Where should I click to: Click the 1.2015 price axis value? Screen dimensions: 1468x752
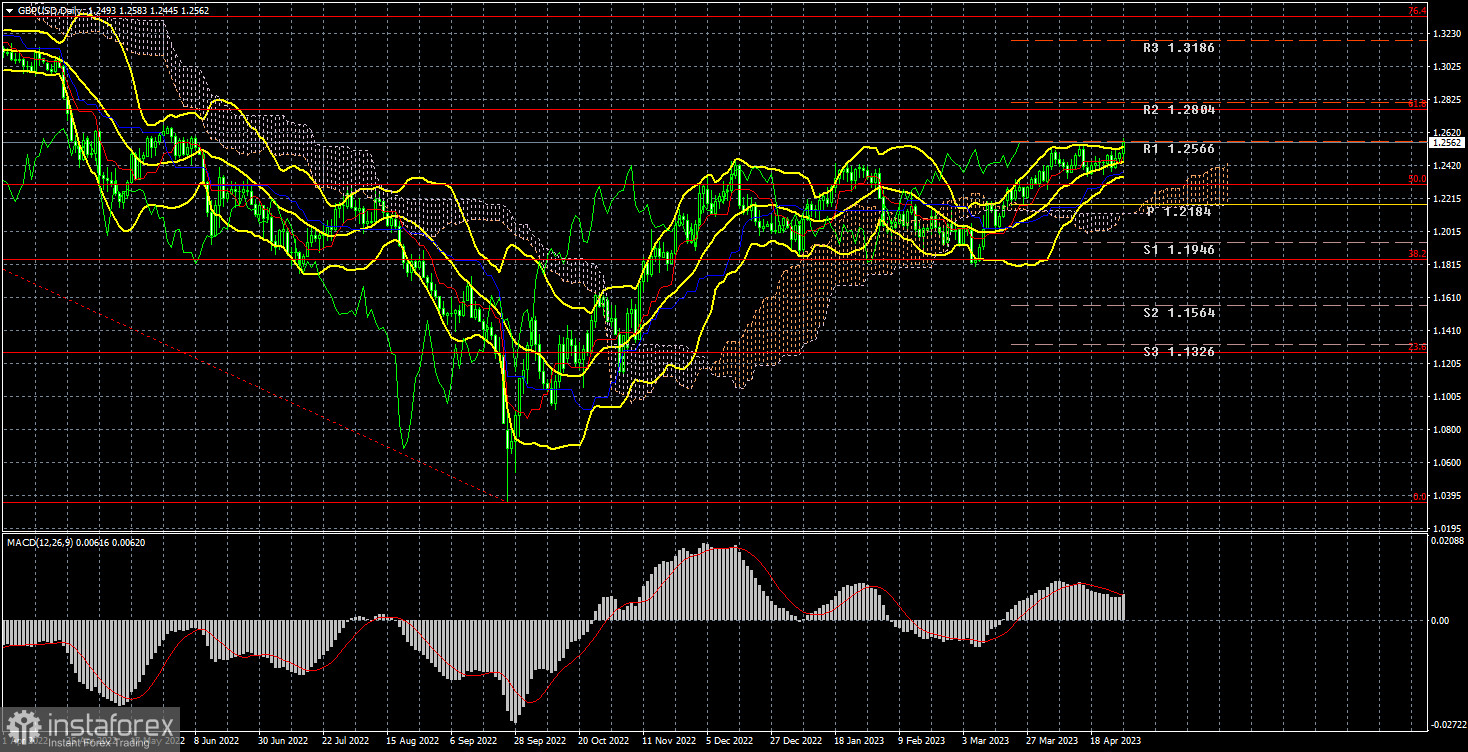click(x=1446, y=232)
